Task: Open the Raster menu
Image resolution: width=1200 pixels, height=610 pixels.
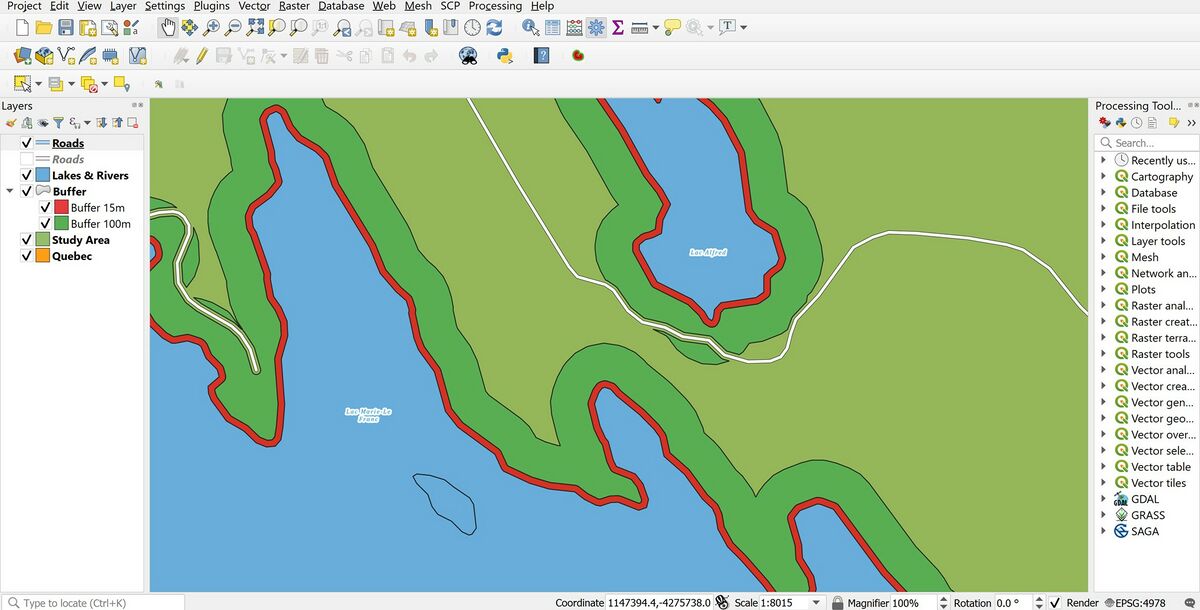Action: pyautogui.click(x=294, y=6)
